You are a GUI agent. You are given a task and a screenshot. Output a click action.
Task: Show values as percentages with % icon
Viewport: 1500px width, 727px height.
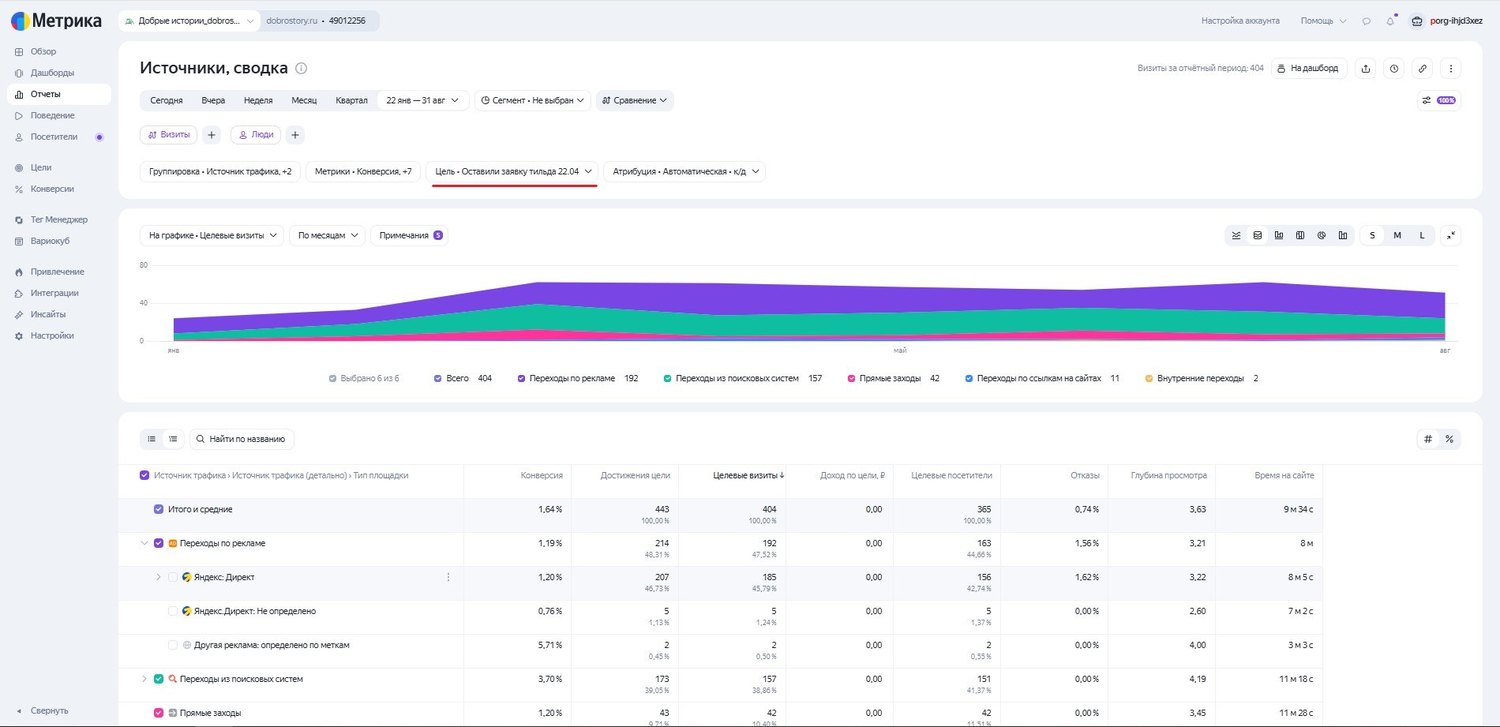pos(1449,439)
